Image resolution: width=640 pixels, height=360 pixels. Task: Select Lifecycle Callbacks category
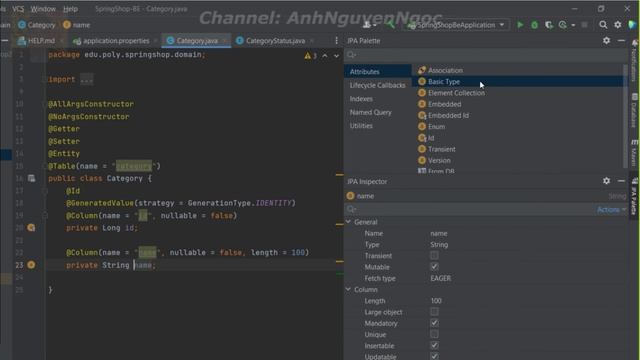point(378,85)
